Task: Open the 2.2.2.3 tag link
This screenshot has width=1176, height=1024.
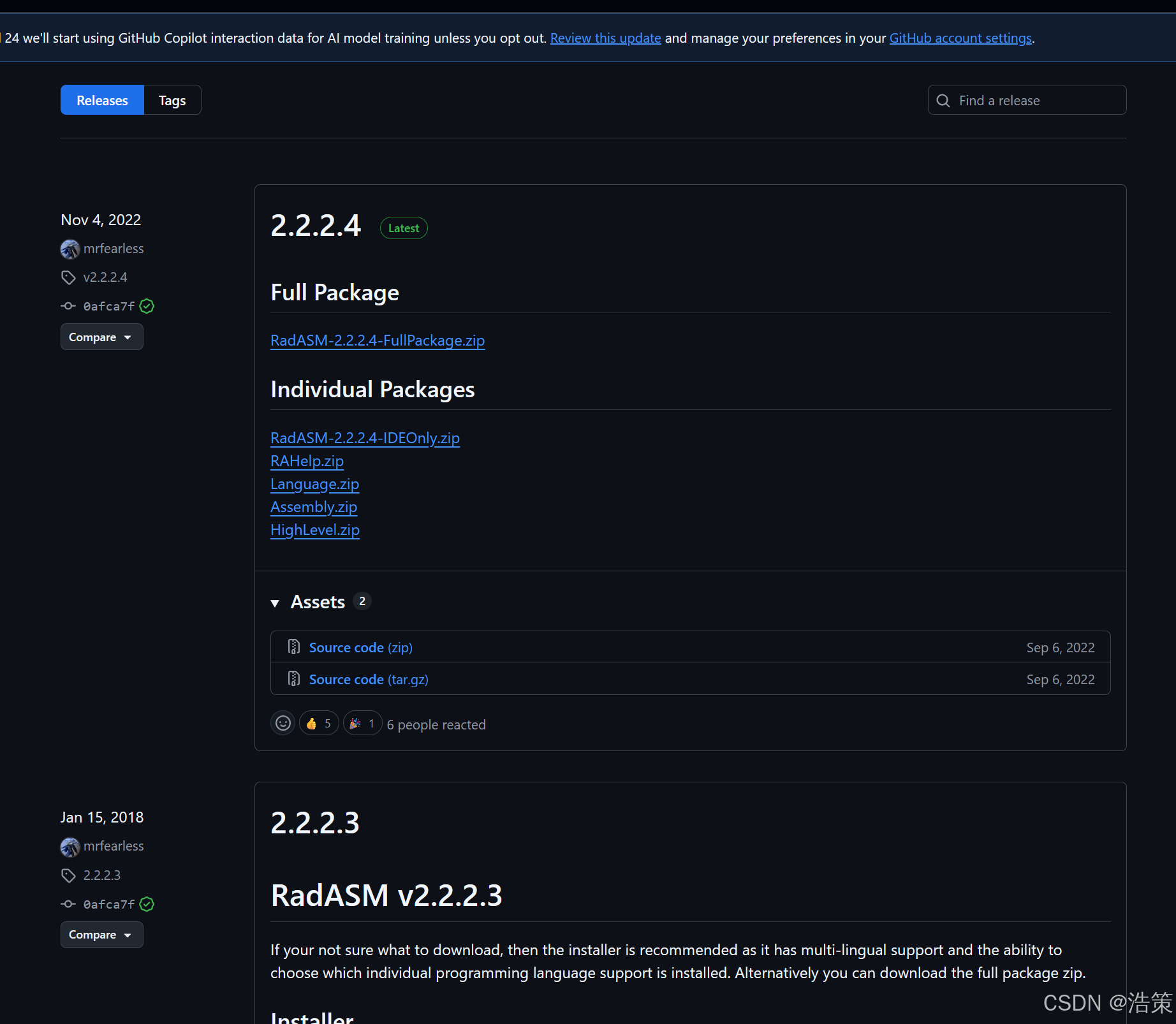Action: [102, 875]
